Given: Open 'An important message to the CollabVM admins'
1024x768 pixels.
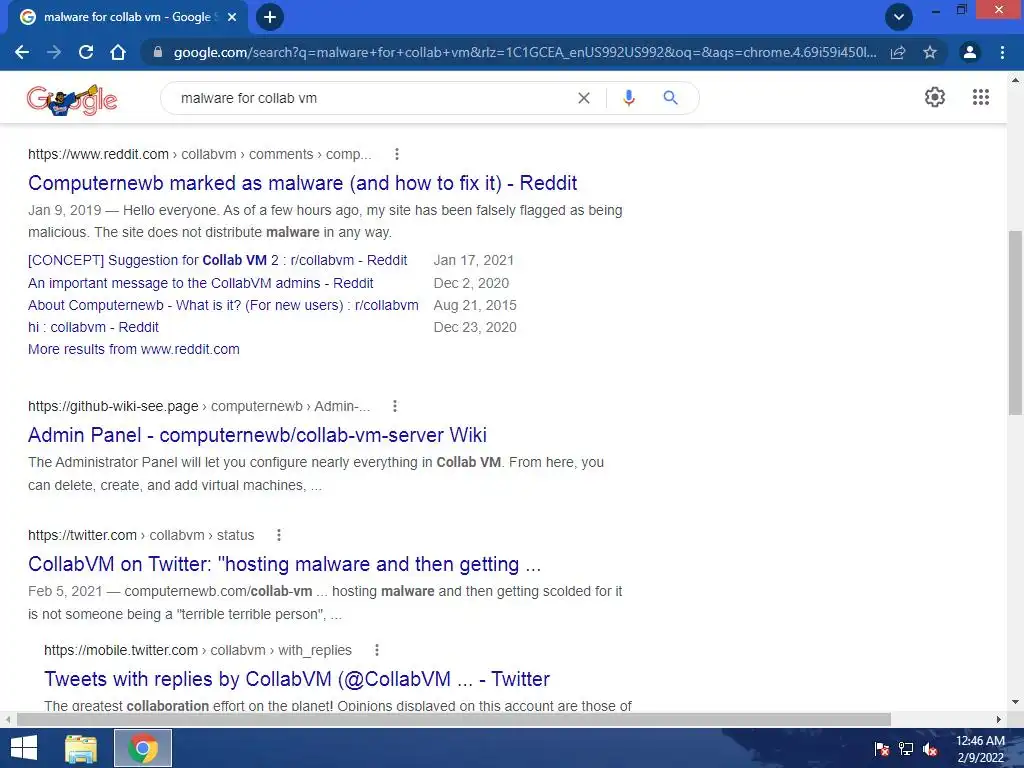Looking at the screenshot, I should click(200, 283).
